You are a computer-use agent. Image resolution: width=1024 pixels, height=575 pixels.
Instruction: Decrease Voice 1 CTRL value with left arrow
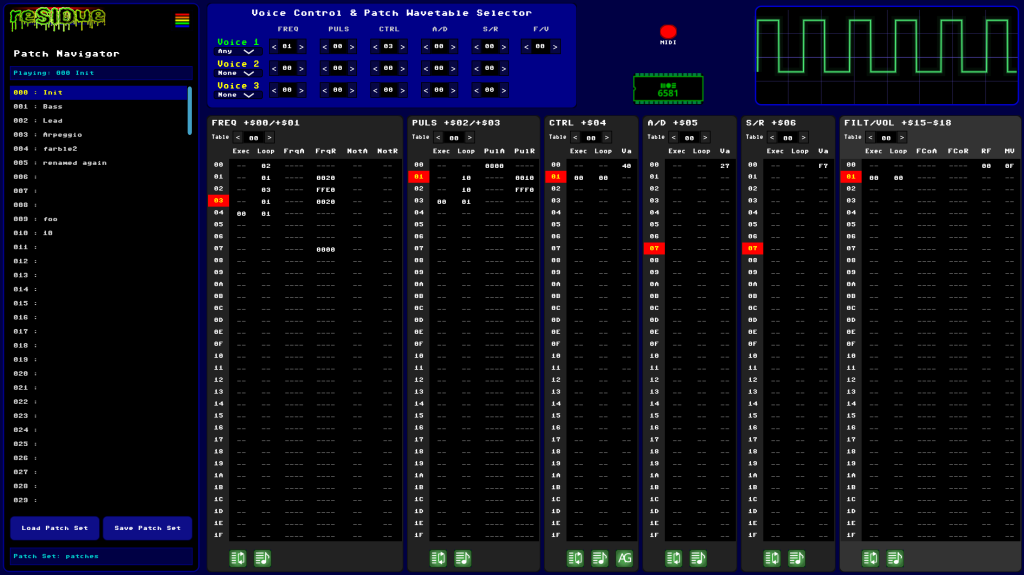click(x=376, y=47)
